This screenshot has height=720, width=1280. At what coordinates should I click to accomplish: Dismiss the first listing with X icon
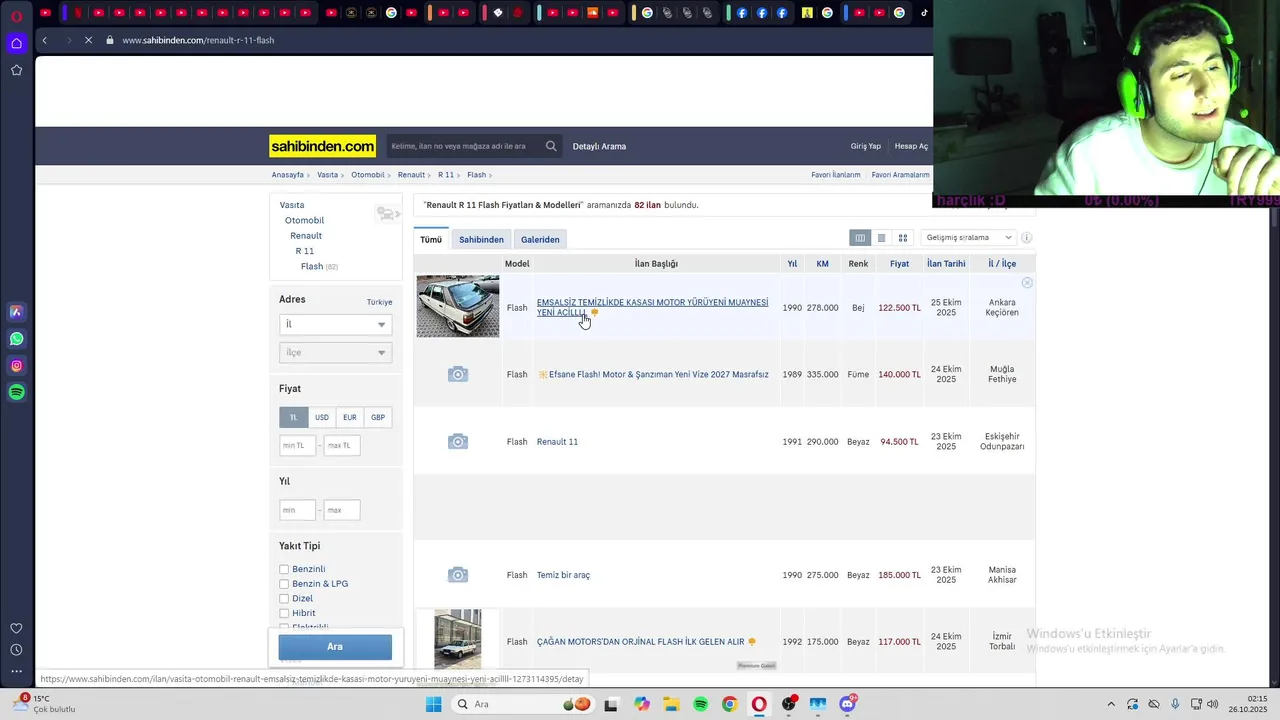[1027, 283]
